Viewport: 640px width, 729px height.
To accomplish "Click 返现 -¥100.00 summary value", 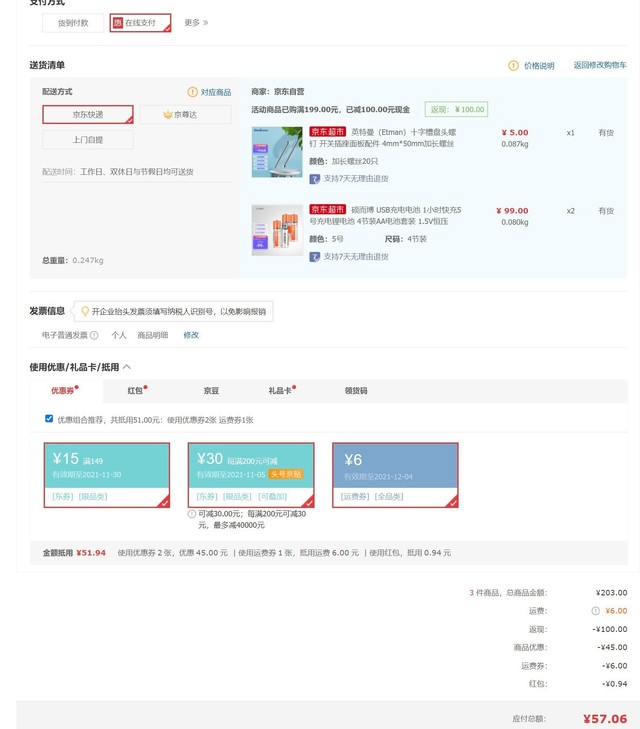I will (610, 629).
